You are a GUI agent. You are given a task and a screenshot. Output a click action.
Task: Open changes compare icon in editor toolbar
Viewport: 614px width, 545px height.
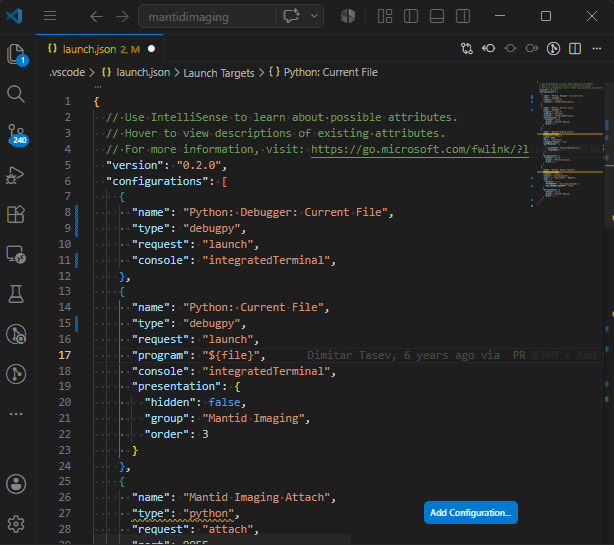coord(467,49)
